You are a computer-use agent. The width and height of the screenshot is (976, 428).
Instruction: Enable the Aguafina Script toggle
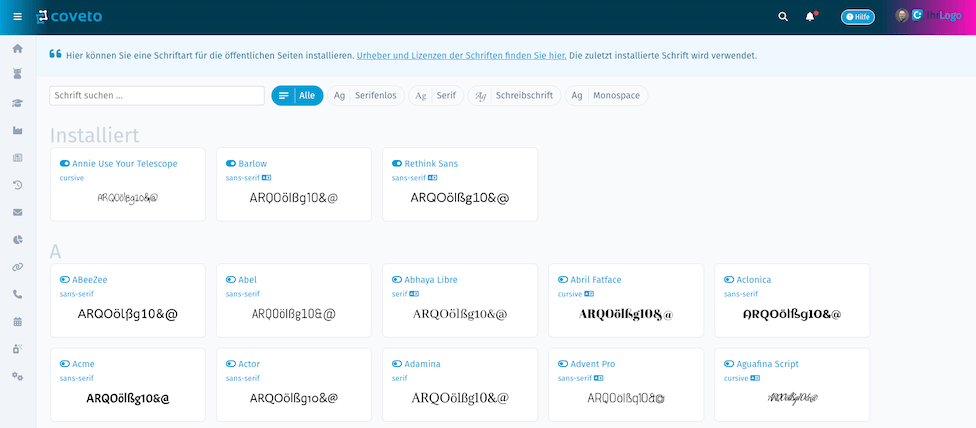pyautogui.click(x=730, y=364)
